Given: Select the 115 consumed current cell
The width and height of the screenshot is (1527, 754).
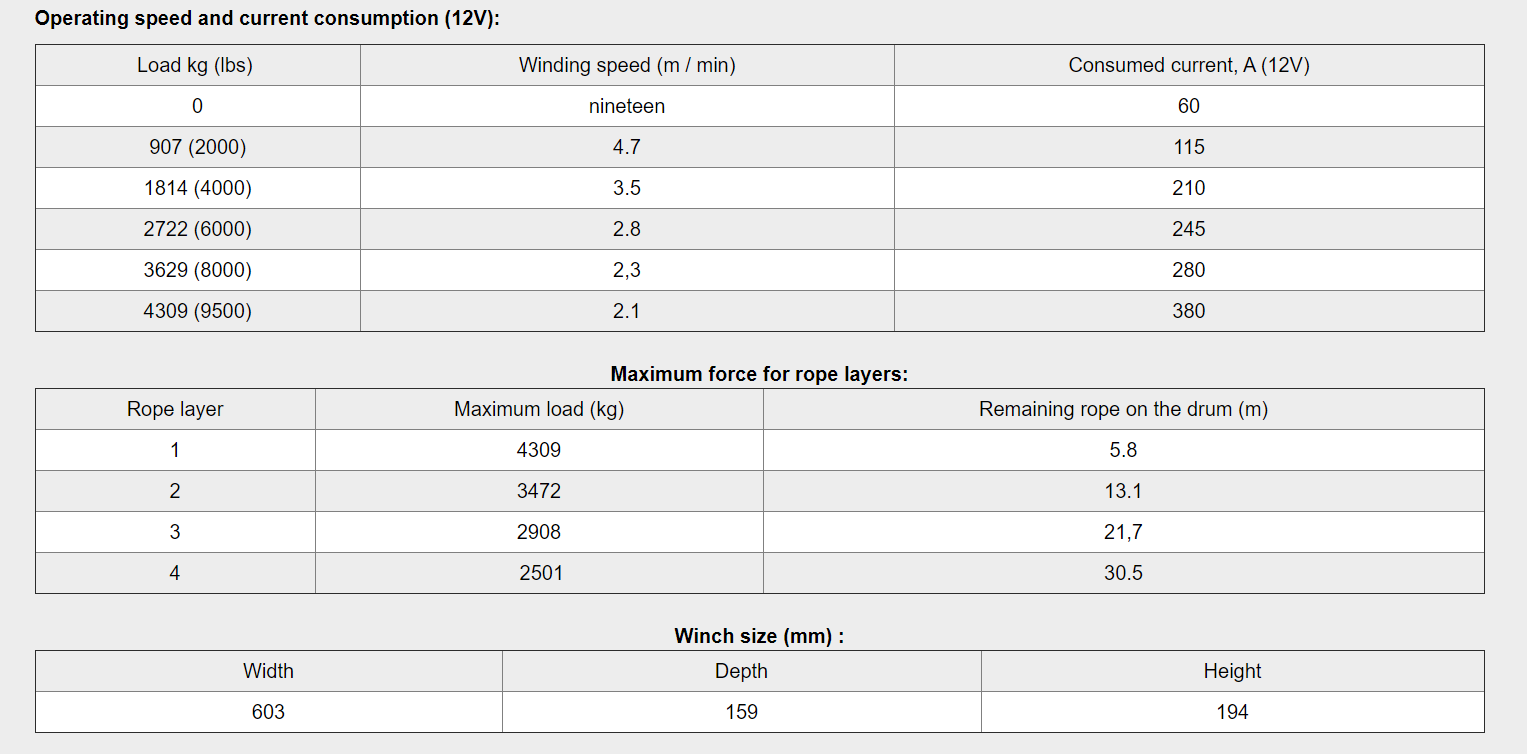Looking at the screenshot, I should [x=1189, y=147].
